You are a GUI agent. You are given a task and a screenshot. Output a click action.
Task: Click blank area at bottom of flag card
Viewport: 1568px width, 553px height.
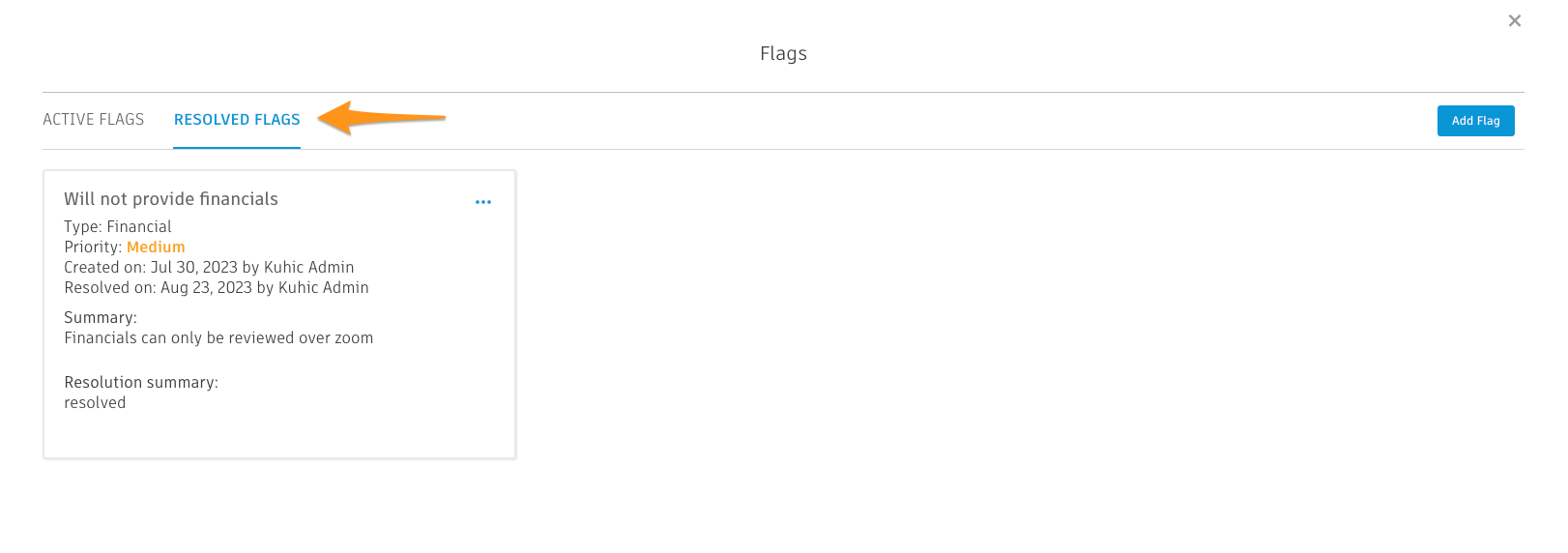[x=279, y=435]
